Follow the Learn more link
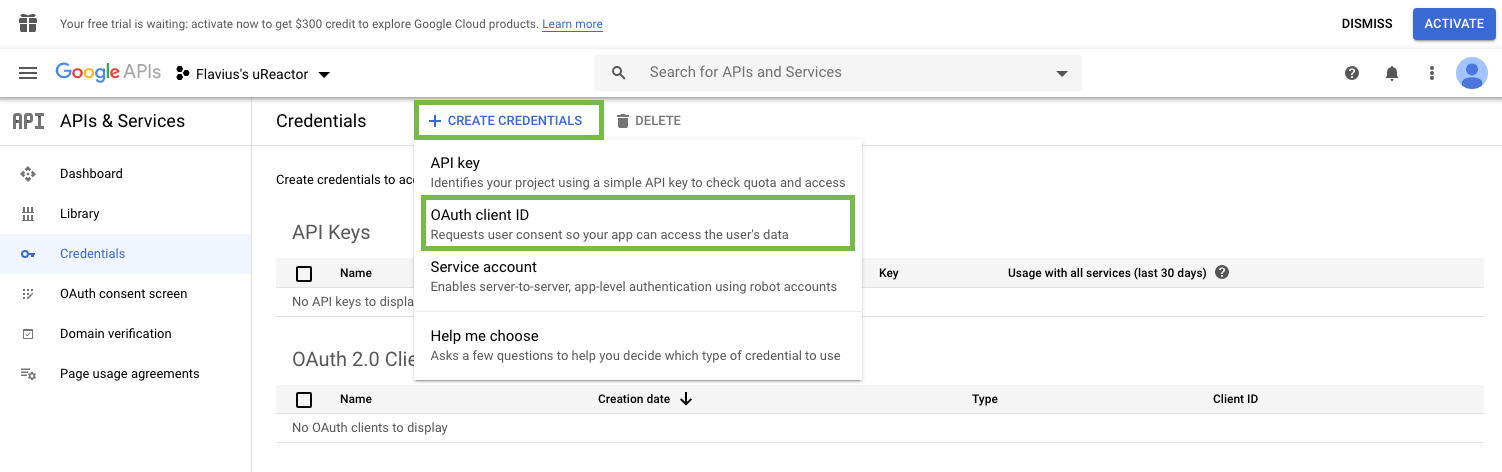The width and height of the screenshot is (1502, 472). (x=572, y=24)
